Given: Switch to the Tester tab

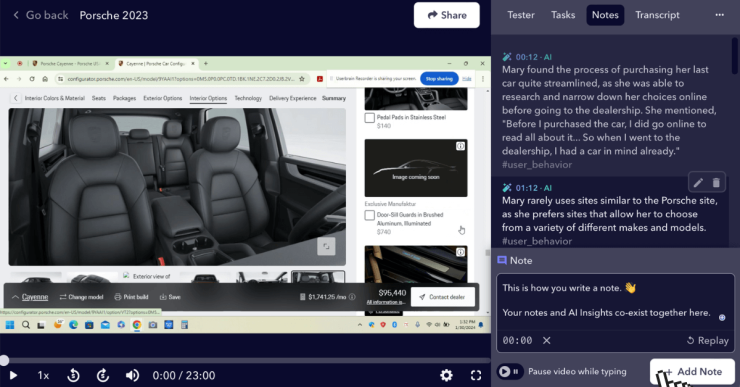Looking at the screenshot, I should point(521,15).
